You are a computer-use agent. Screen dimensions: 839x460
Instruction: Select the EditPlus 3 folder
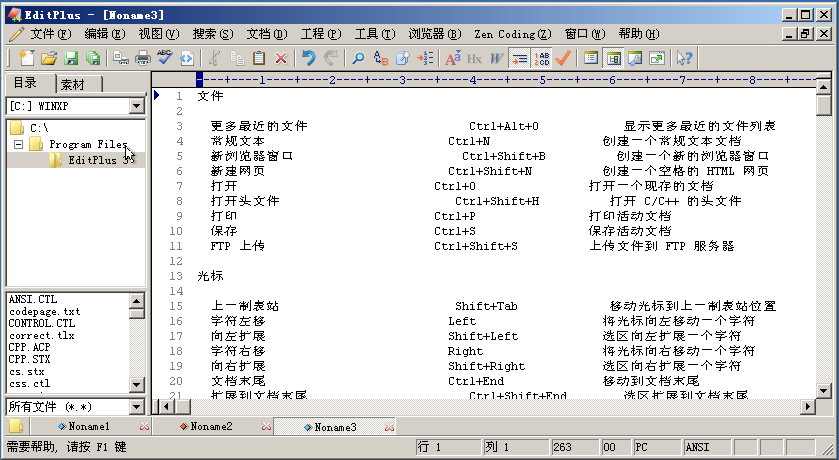pyautogui.click(x=99, y=160)
